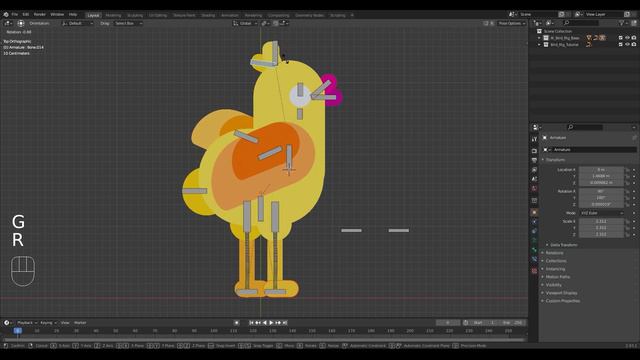Click the Blender logo menu icon

6,14
